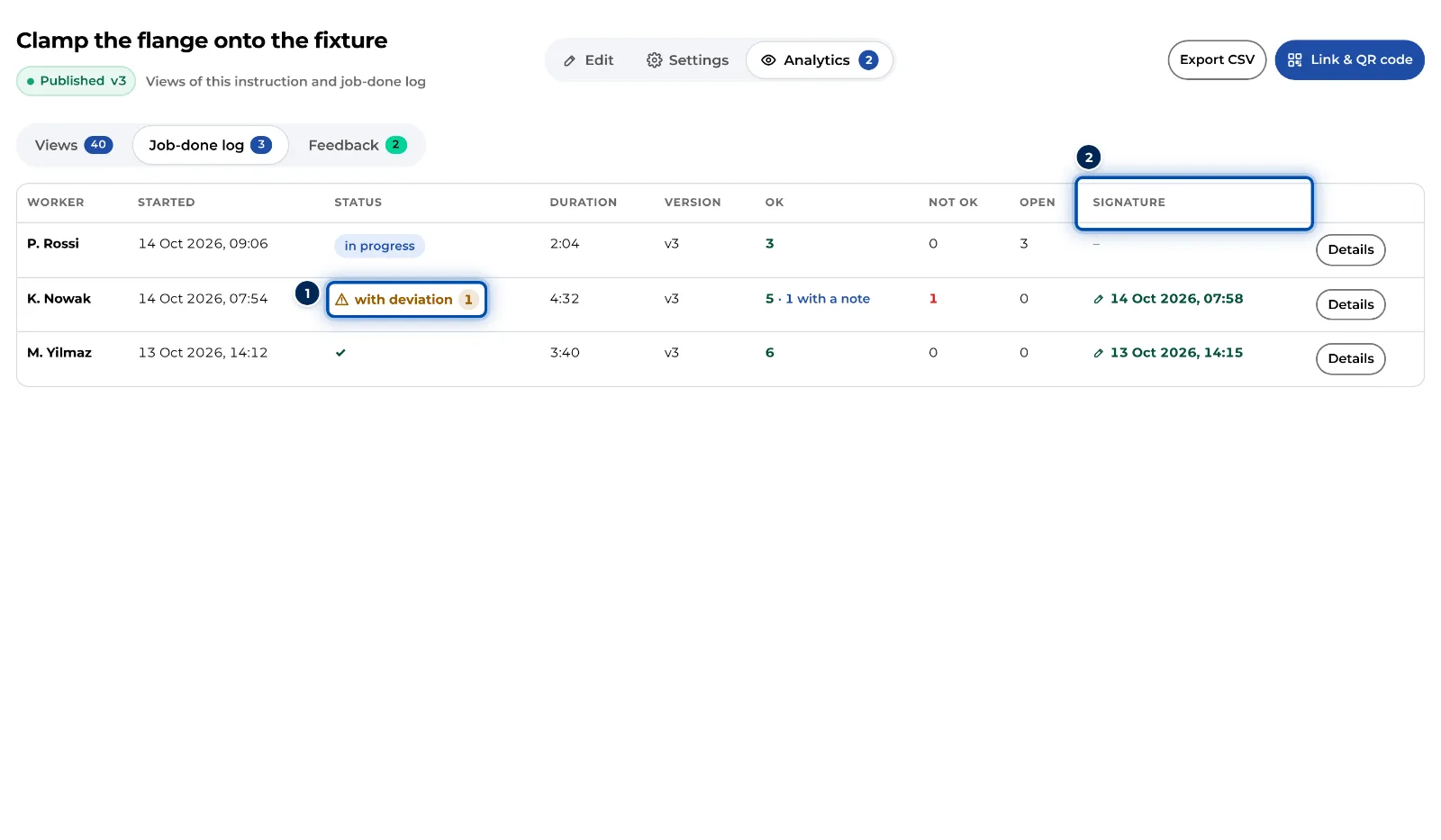Click the warning triangle in K. Nowak status

coord(342,300)
